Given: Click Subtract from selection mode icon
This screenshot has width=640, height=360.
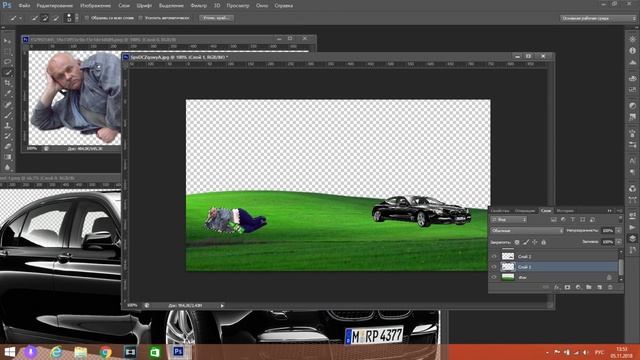Looking at the screenshot, I should click(56, 18).
